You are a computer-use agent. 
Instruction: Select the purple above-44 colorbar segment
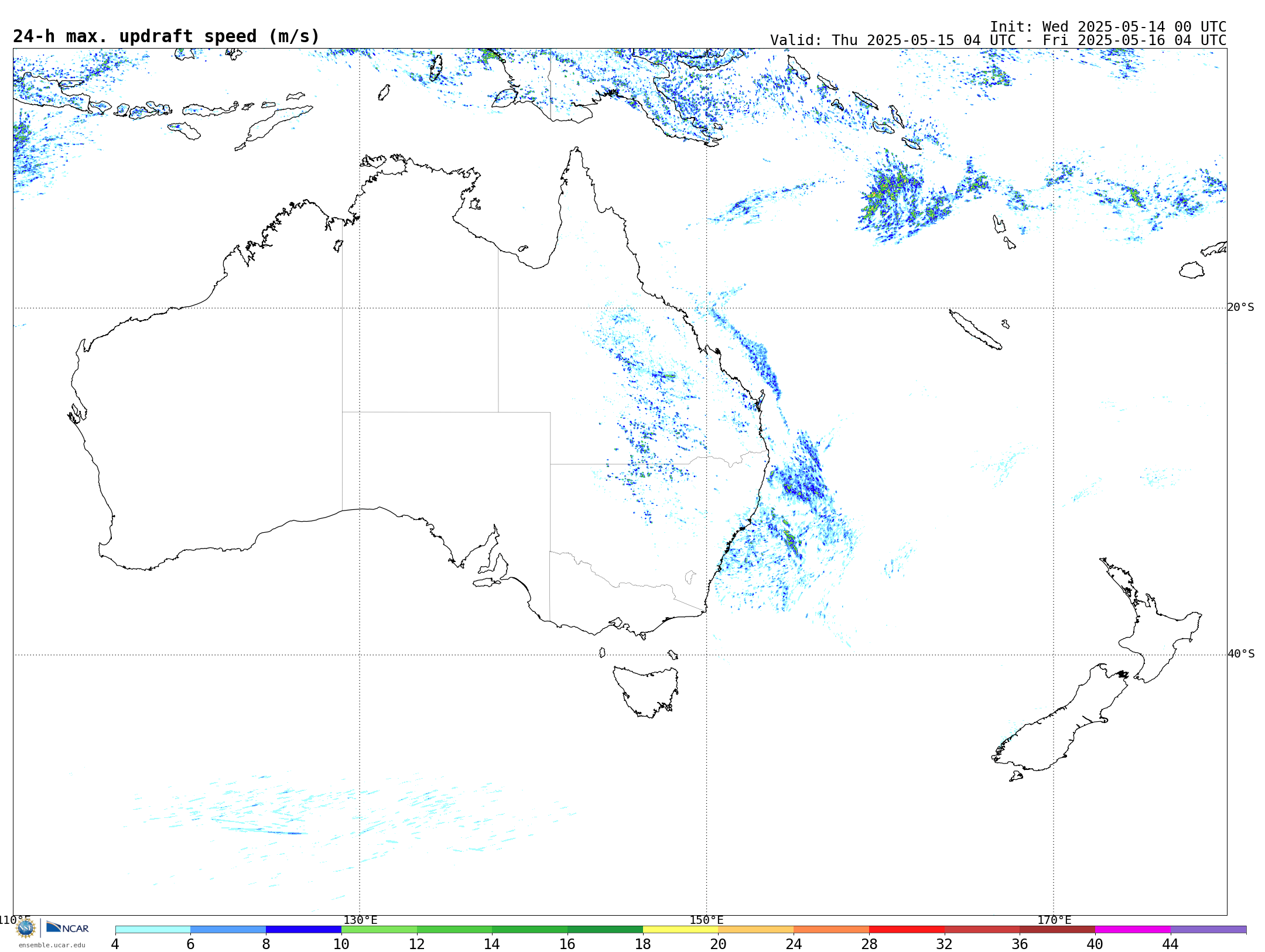point(1208,930)
